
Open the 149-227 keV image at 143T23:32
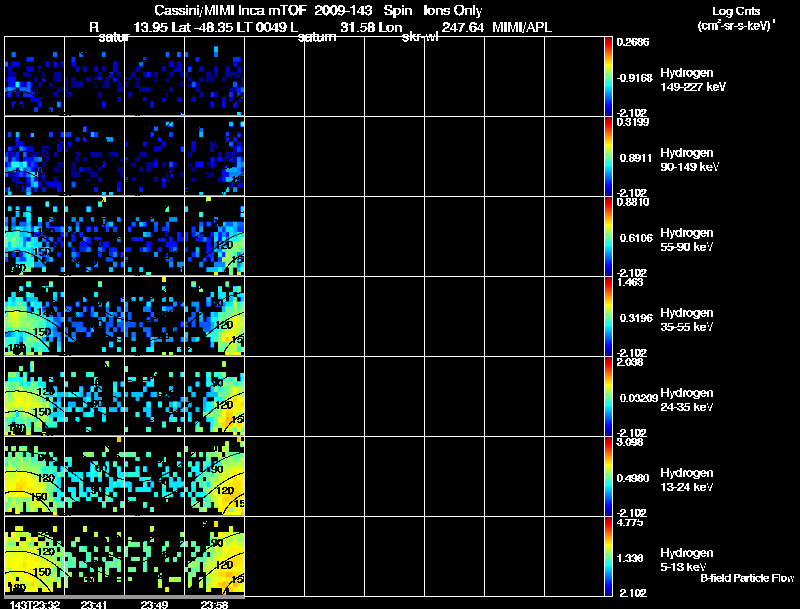tap(34, 76)
